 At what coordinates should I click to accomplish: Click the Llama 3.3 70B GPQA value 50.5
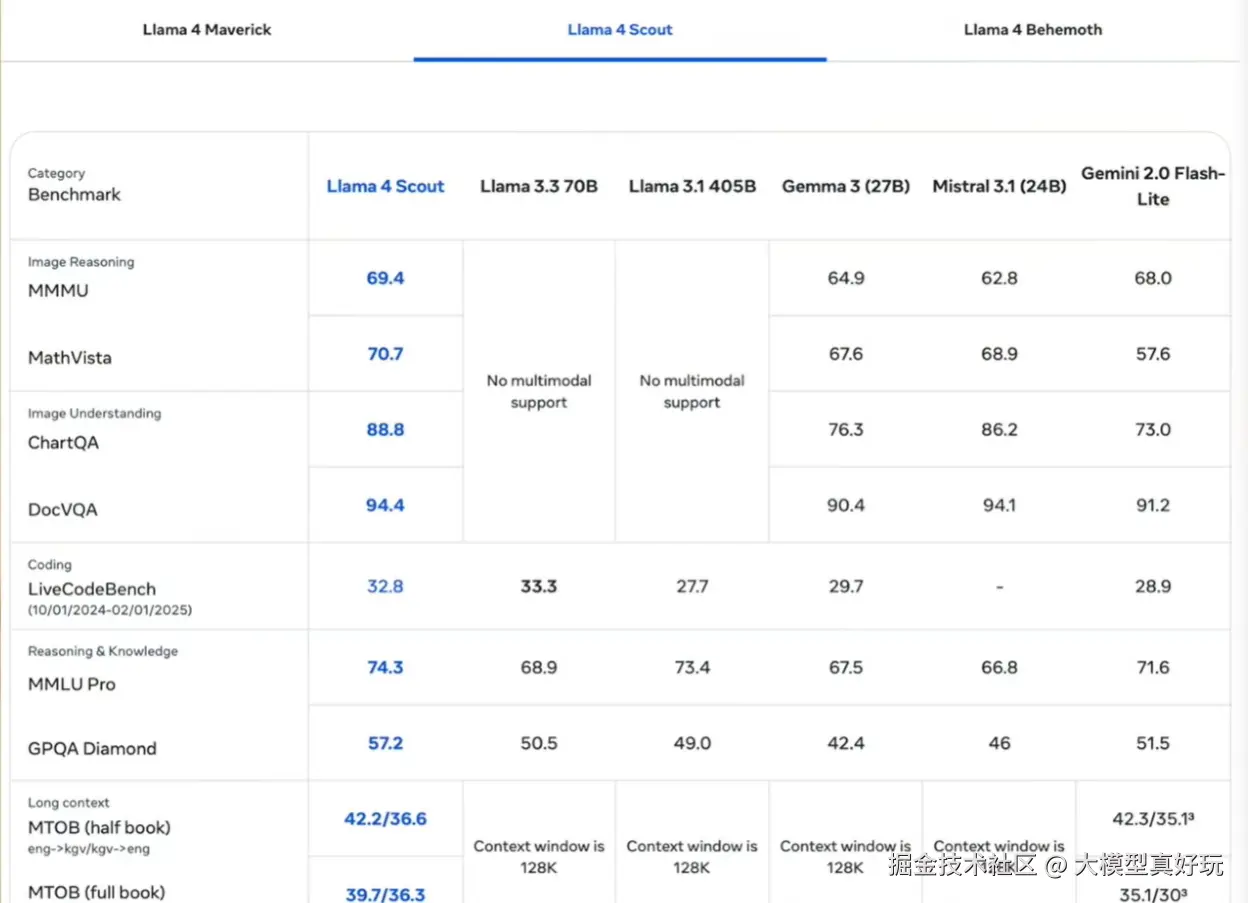point(539,744)
